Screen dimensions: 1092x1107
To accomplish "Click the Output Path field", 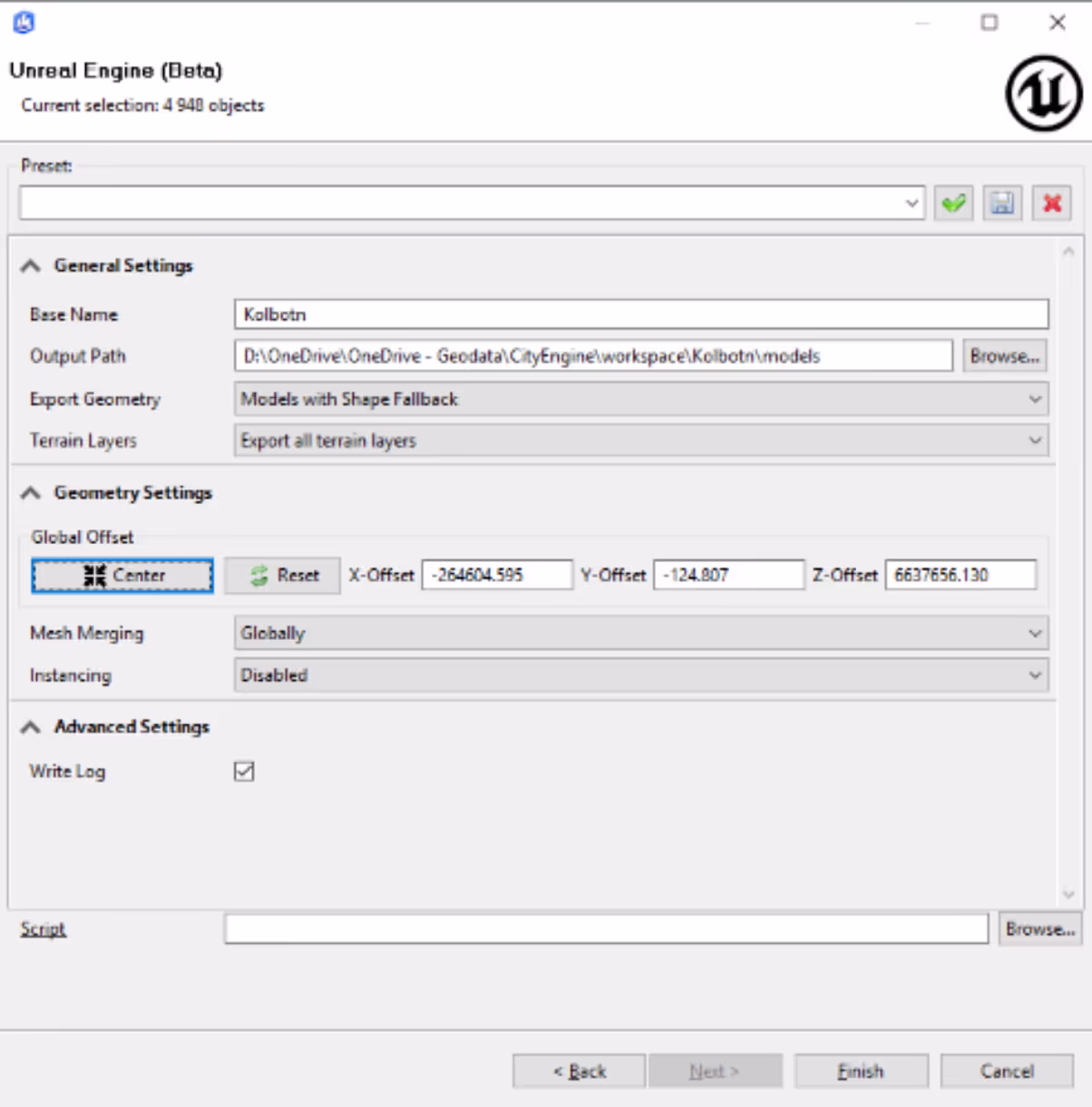I will pyautogui.click(x=593, y=356).
